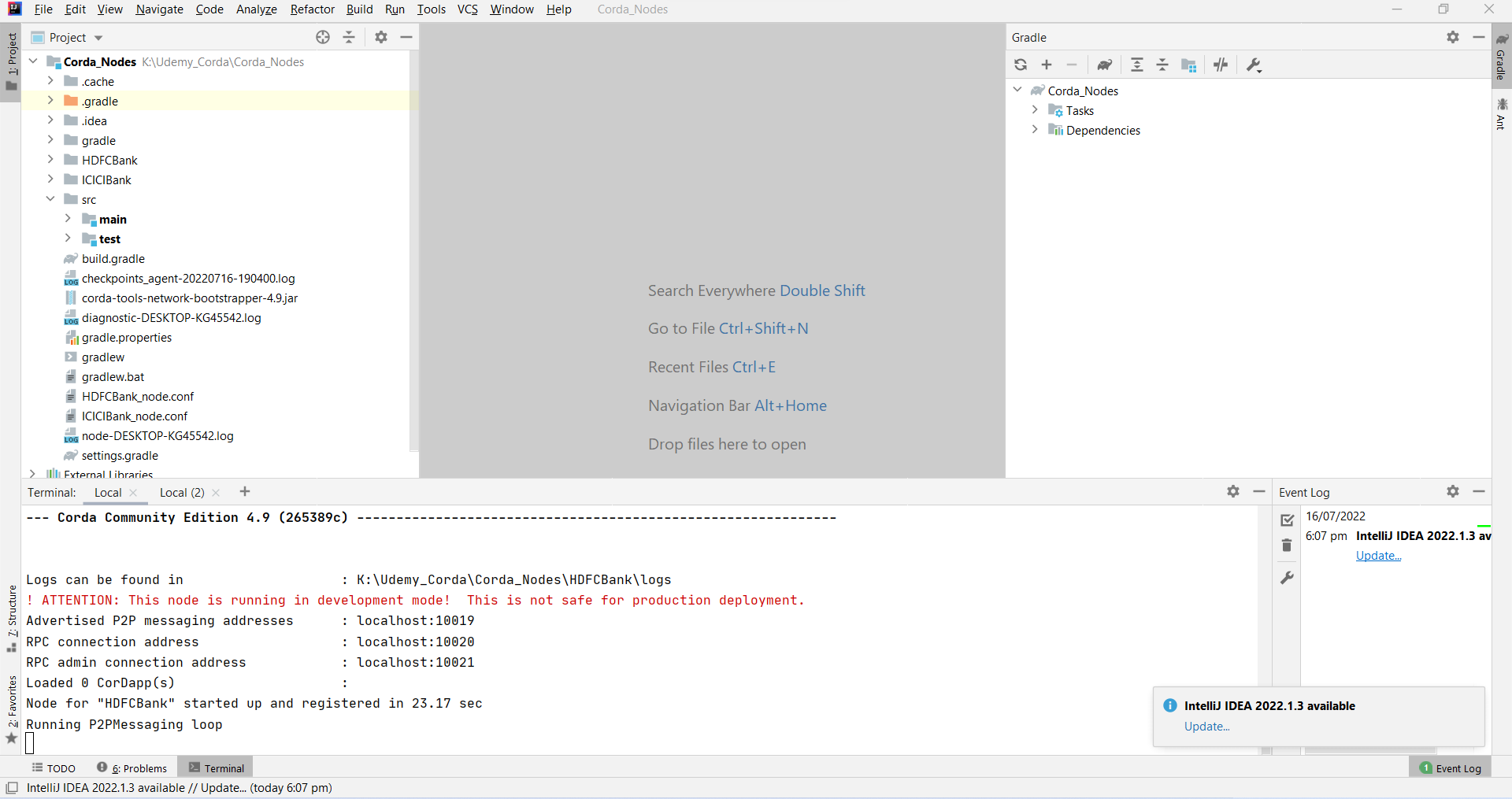Toggle the Favorites tool window strip

tap(11, 710)
